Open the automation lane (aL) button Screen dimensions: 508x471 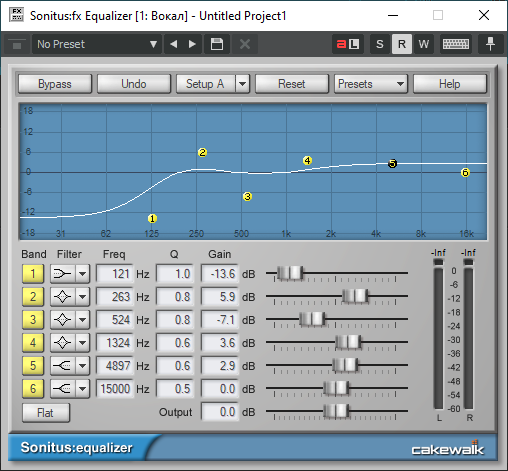(347, 44)
